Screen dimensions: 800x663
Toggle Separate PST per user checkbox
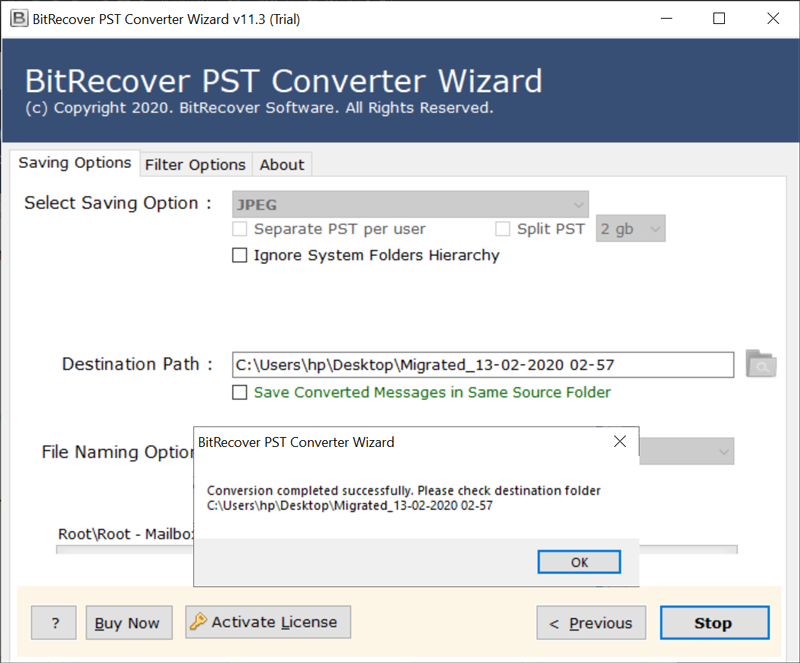point(240,229)
